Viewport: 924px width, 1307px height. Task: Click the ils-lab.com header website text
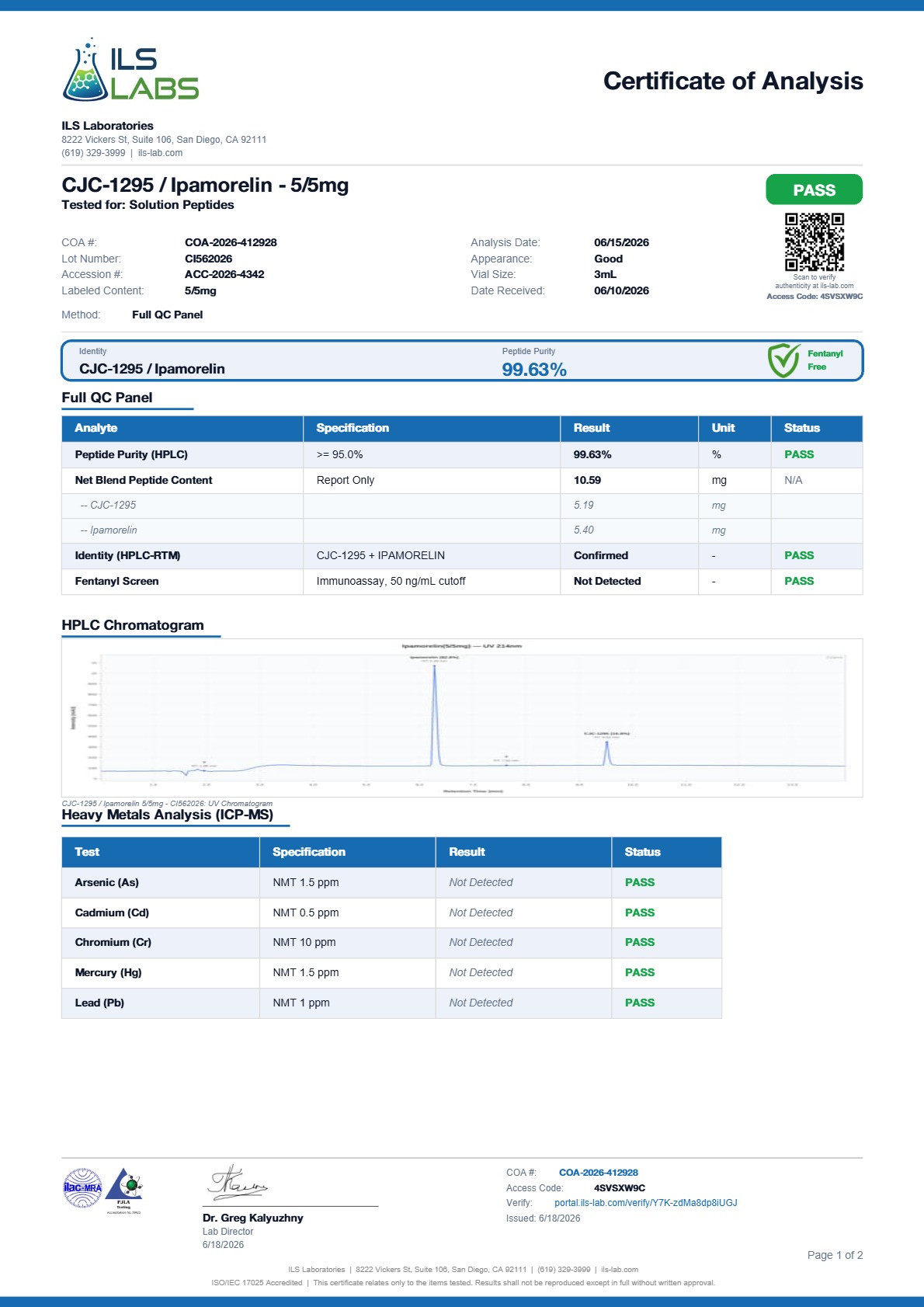(x=160, y=153)
